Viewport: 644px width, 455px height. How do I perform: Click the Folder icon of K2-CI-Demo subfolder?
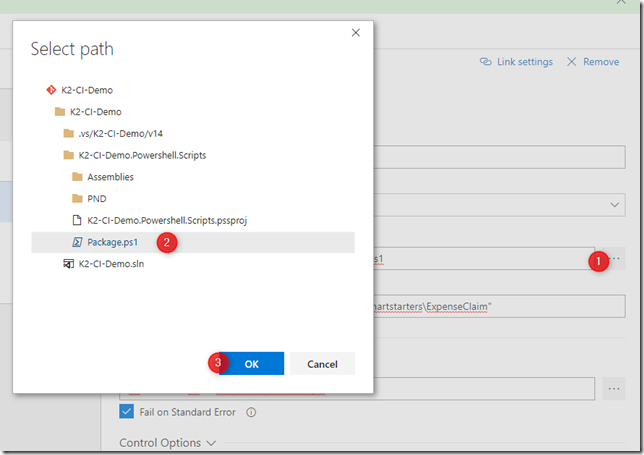[60, 112]
